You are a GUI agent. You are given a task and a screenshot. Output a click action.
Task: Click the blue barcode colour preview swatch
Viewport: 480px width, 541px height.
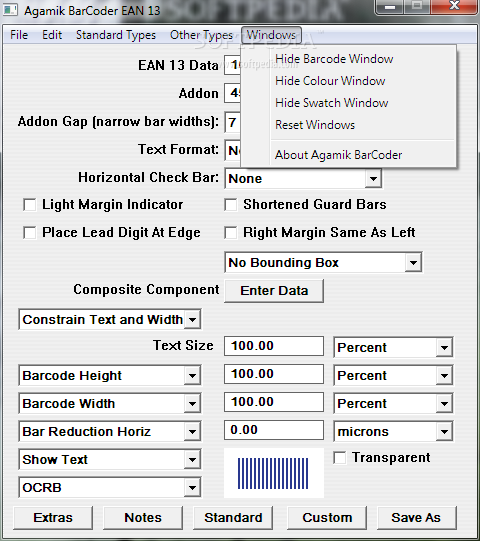274,473
